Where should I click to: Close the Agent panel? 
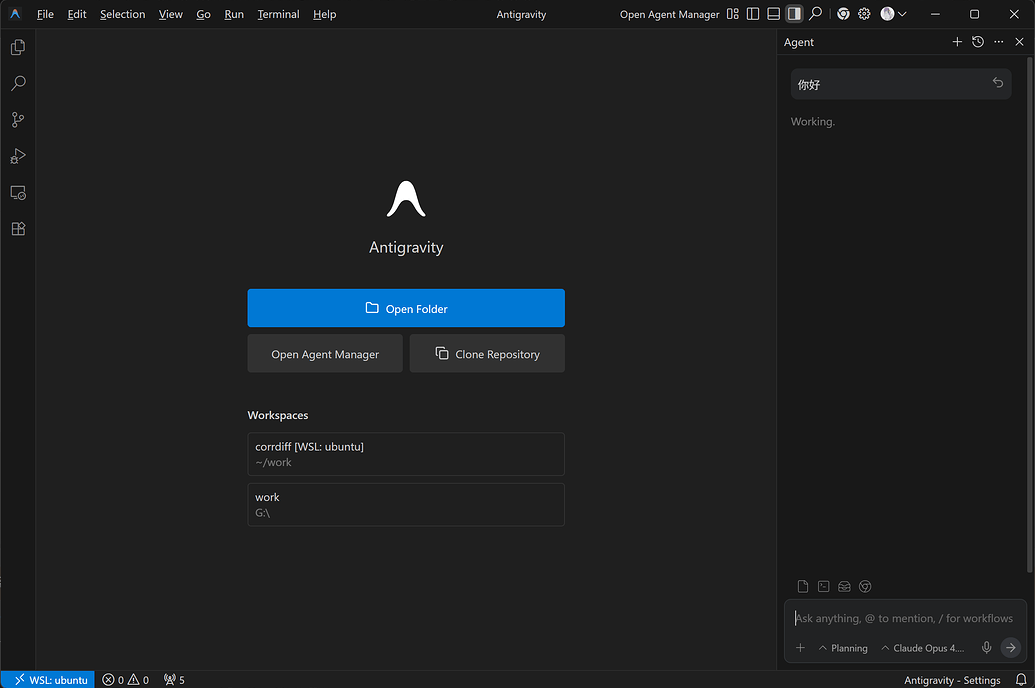pyautogui.click(x=1019, y=42)
